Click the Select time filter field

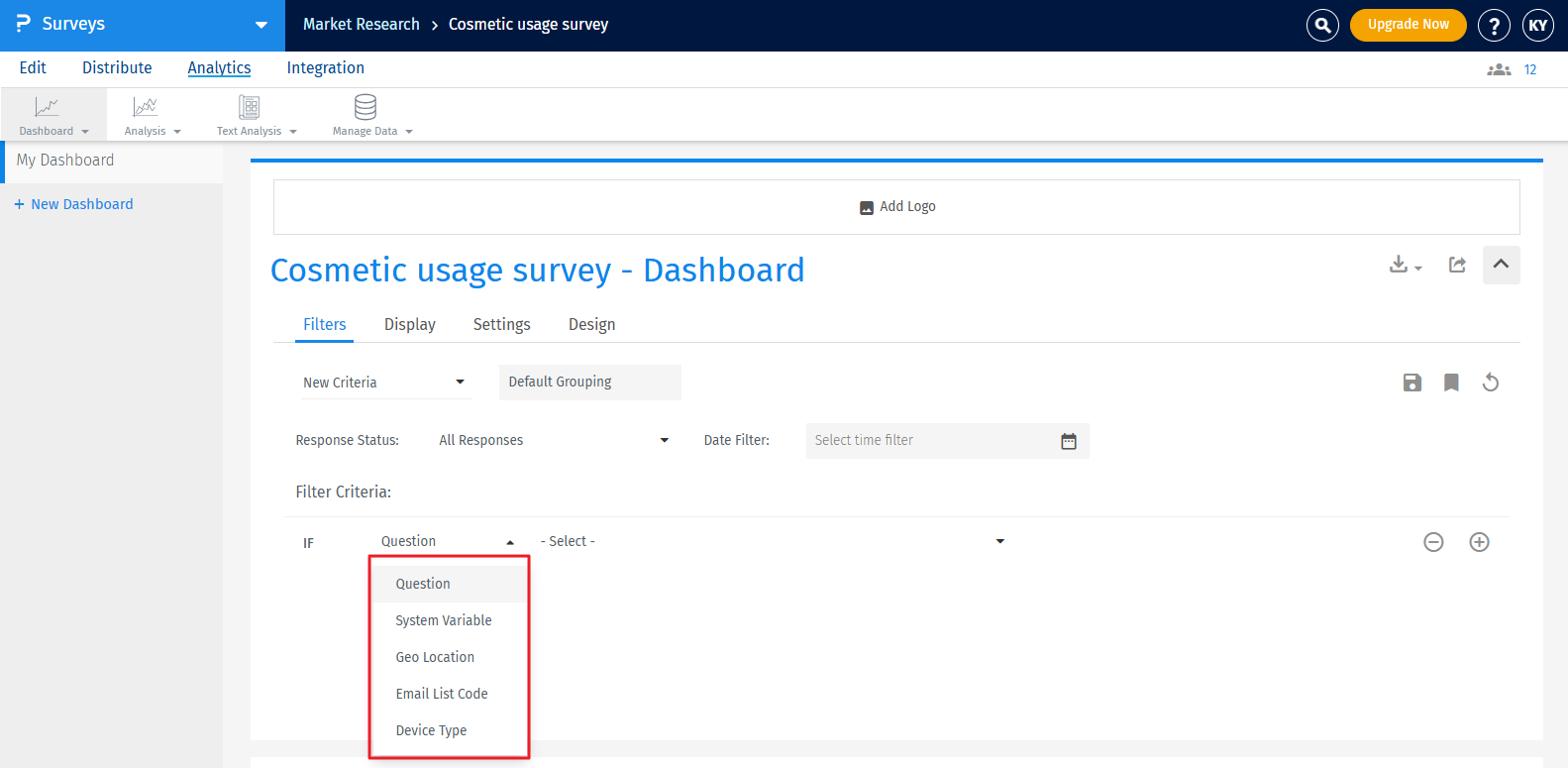pos(929,441)
